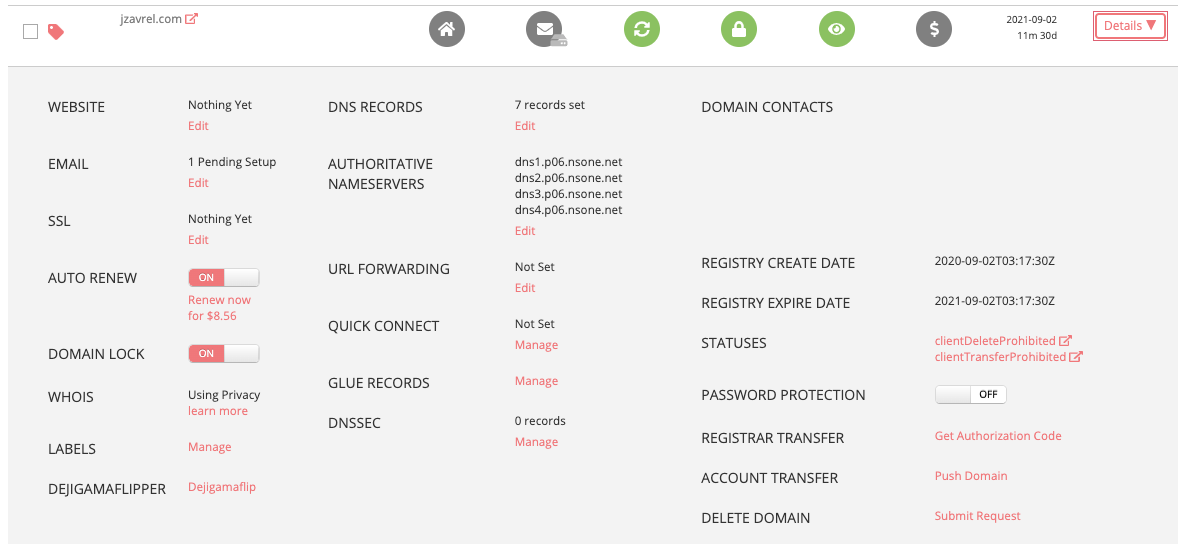Check the jzavrel.com domain checkbox
The width and height of the screenshot is (1184, 544).
[x=30, y=32]
